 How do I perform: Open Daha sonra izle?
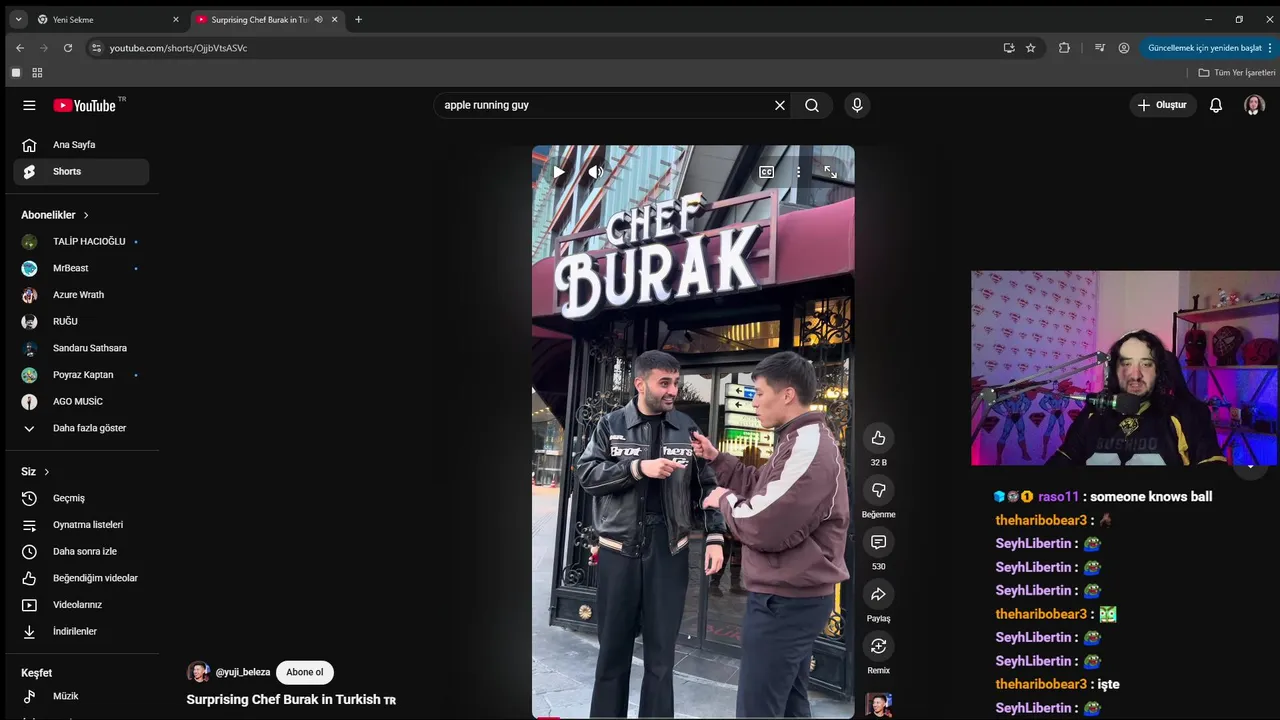coord(81,552)
